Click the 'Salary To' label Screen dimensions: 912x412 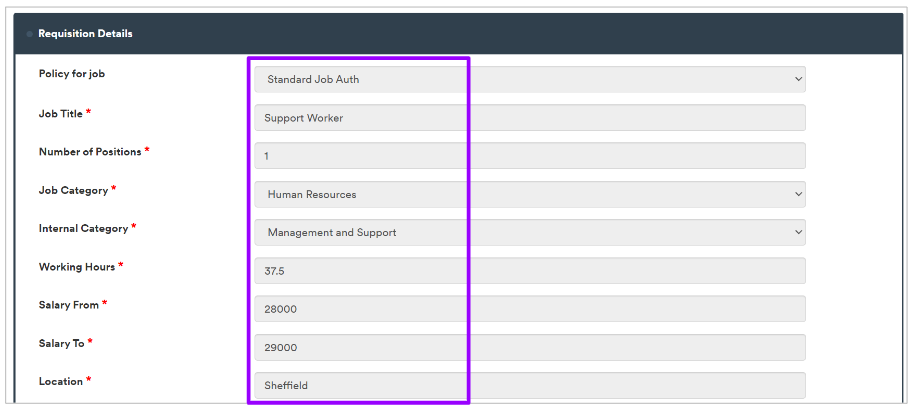point(61,343)
